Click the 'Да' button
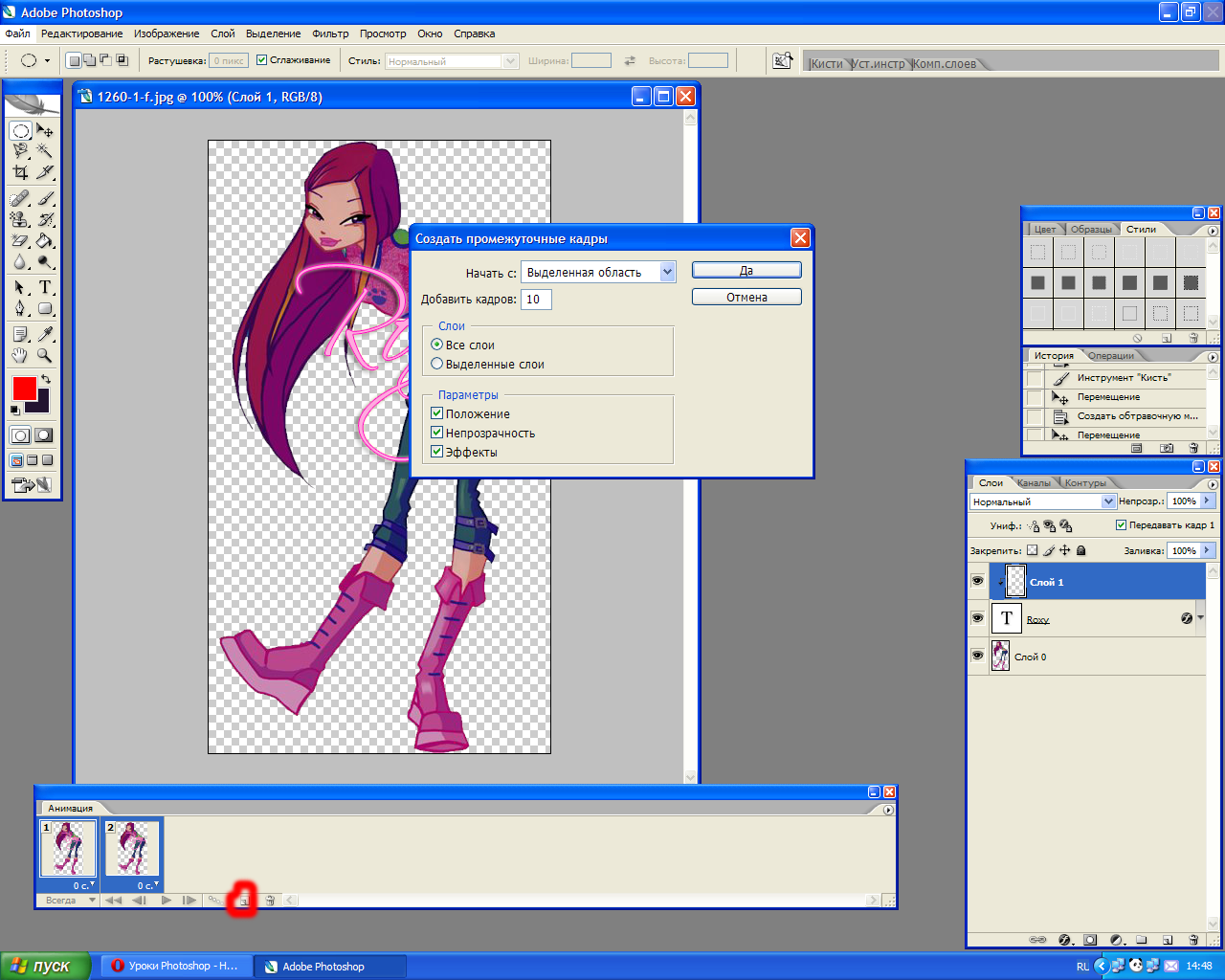This screenshot has width=1225, height=980. (x=746, y=270)
